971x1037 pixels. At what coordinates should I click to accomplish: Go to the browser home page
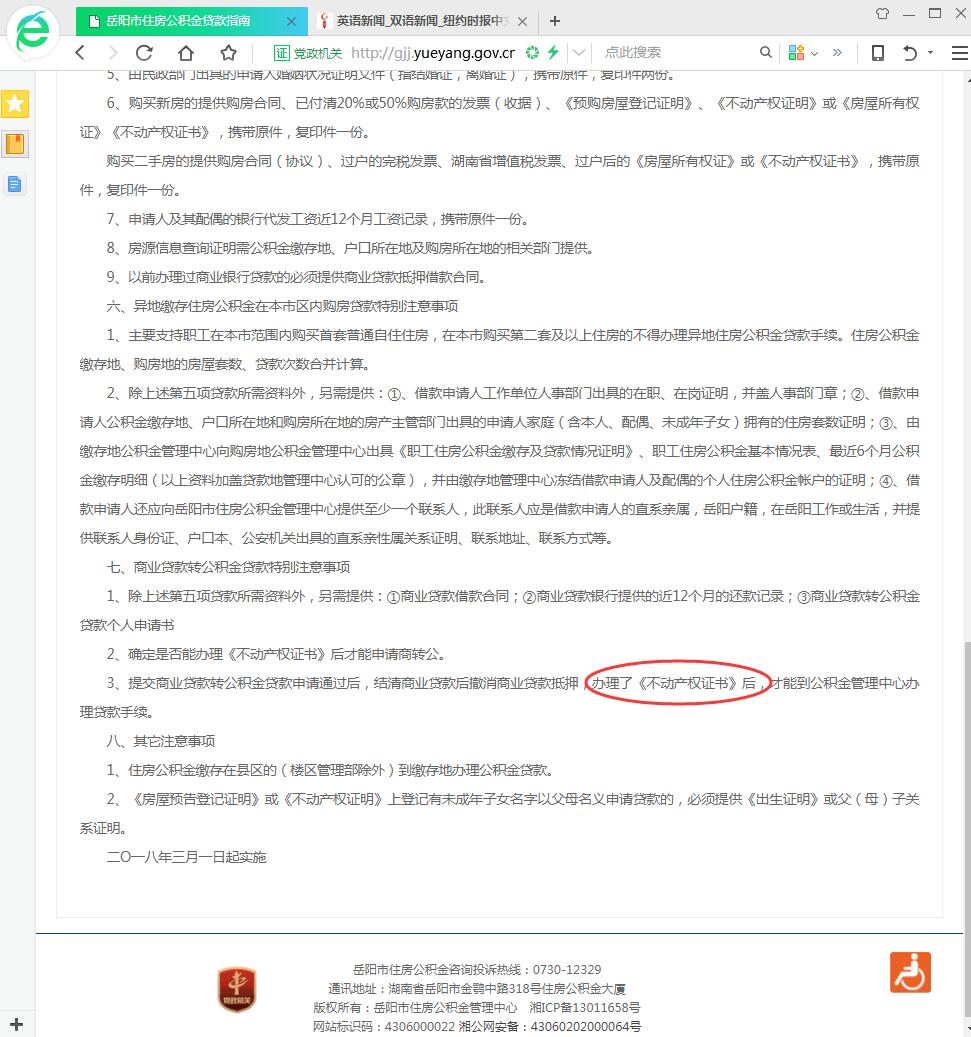[187, 53]
